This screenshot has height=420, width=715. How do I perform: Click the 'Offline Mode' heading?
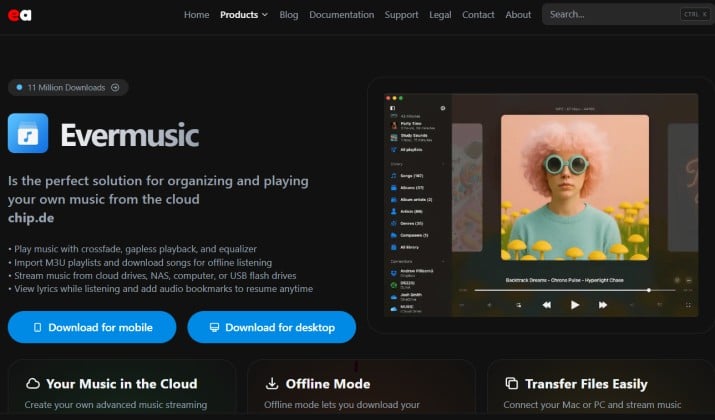coord(328,384)
